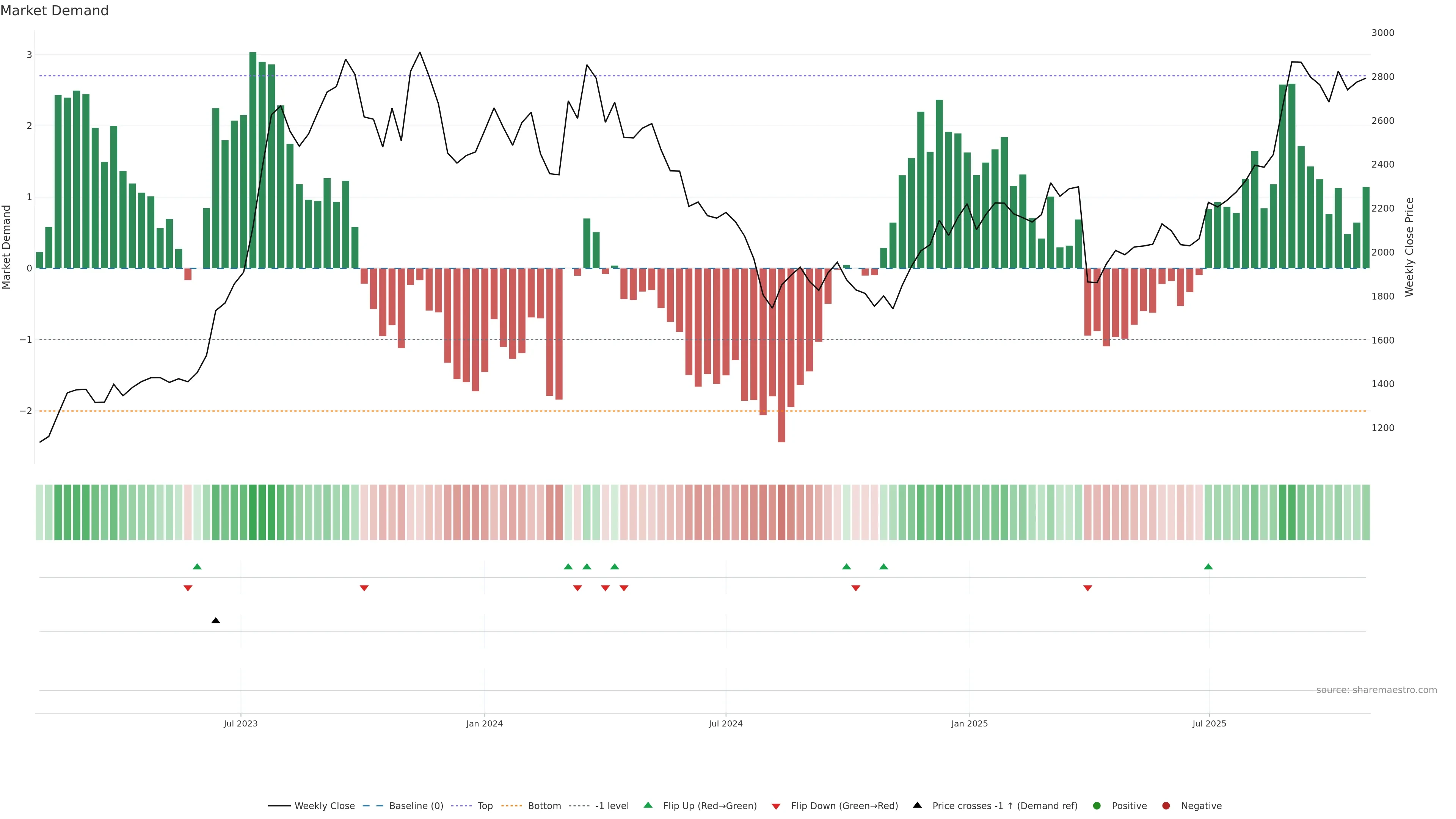Click the source: sharemaestro.com text
Image resolution: width=1456 pixels, height=819 pixels.
point(1376,690)
